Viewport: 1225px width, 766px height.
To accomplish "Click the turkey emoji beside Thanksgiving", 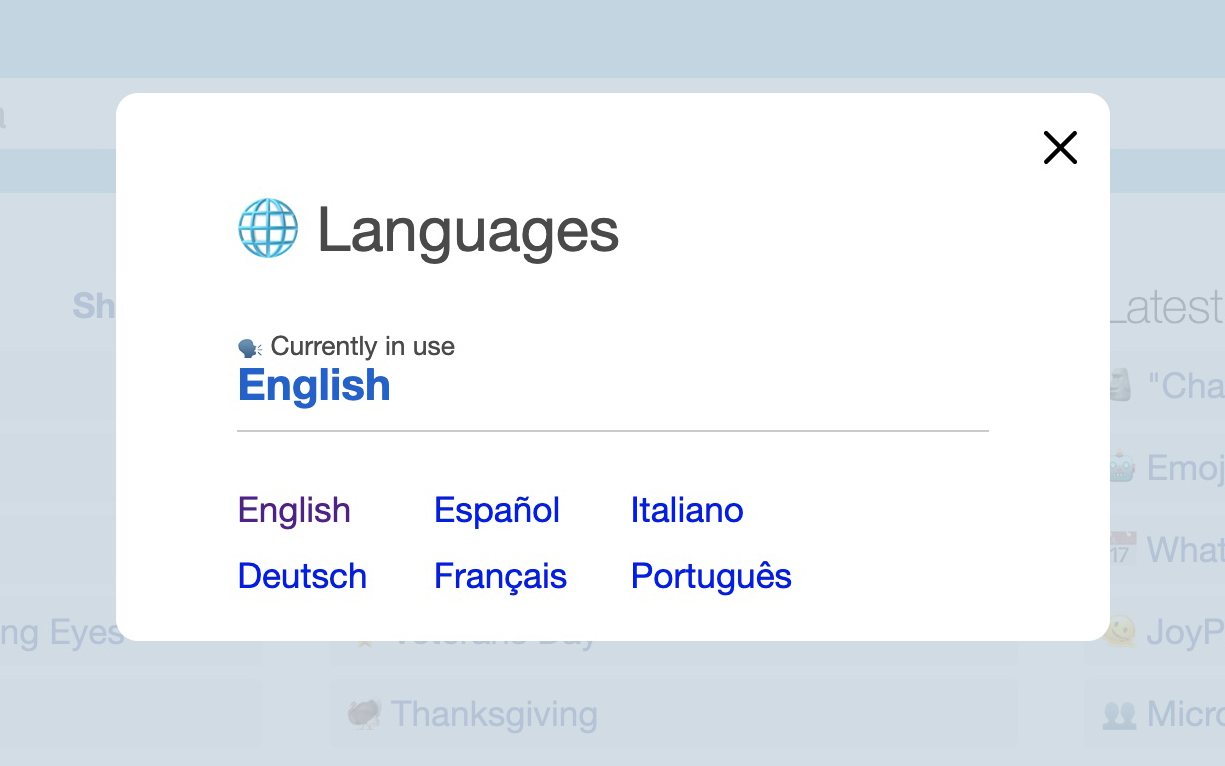I will tap(365, 714).
